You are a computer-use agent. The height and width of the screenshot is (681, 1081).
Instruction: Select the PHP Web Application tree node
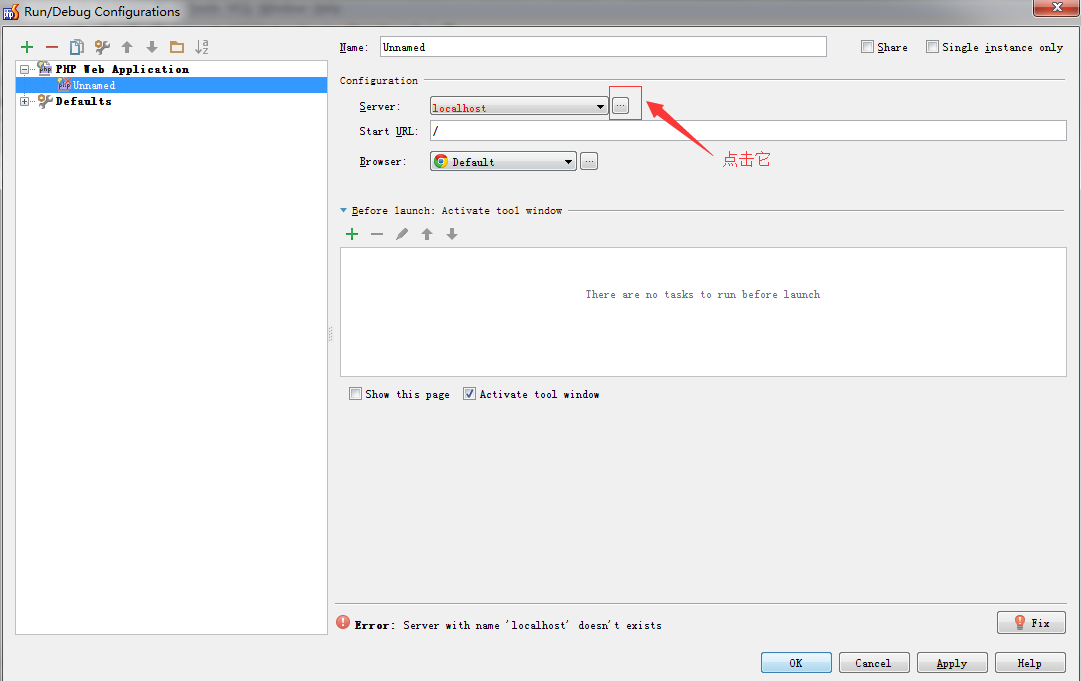tap(122, 69)
